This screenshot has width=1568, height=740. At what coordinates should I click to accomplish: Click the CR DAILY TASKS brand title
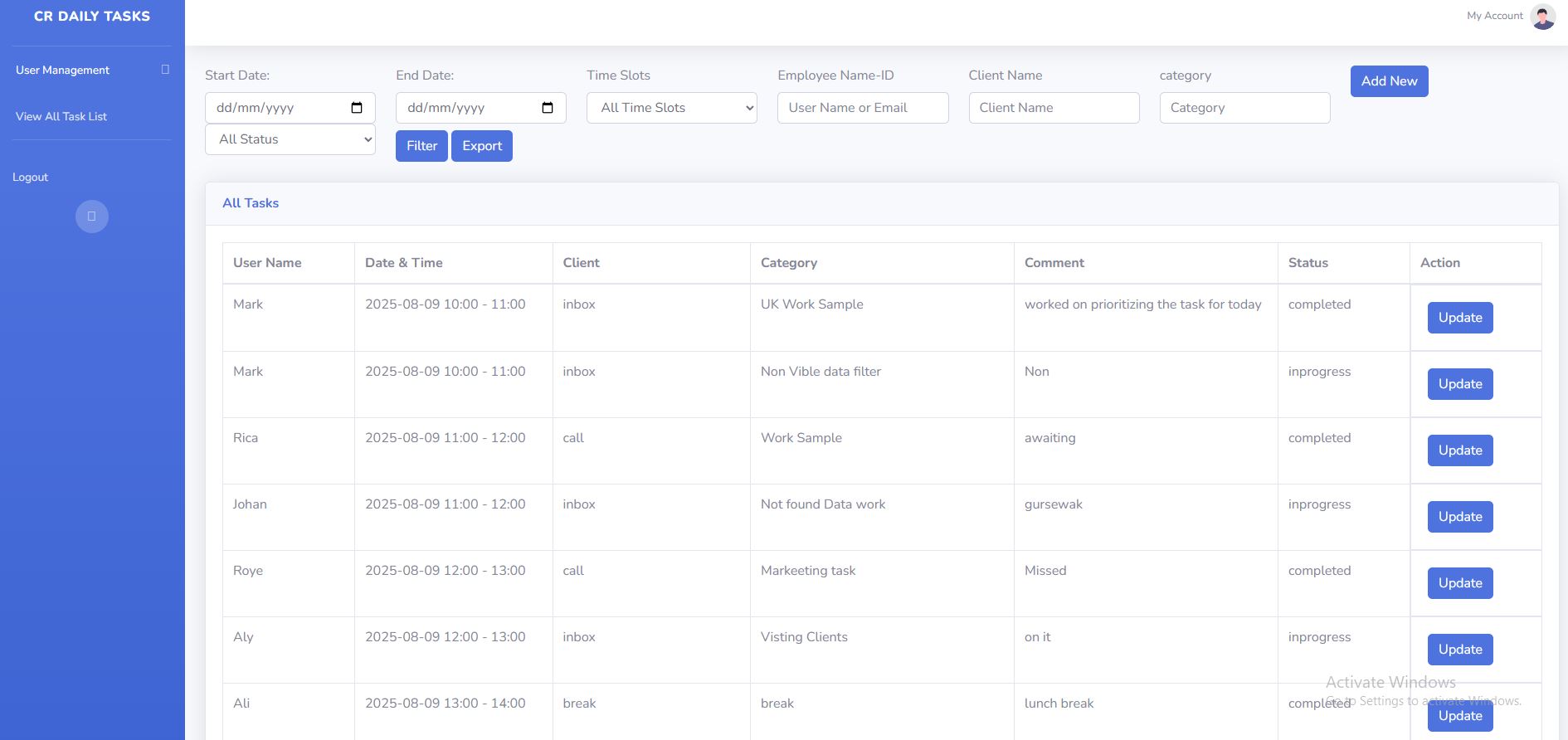point(92,17)
